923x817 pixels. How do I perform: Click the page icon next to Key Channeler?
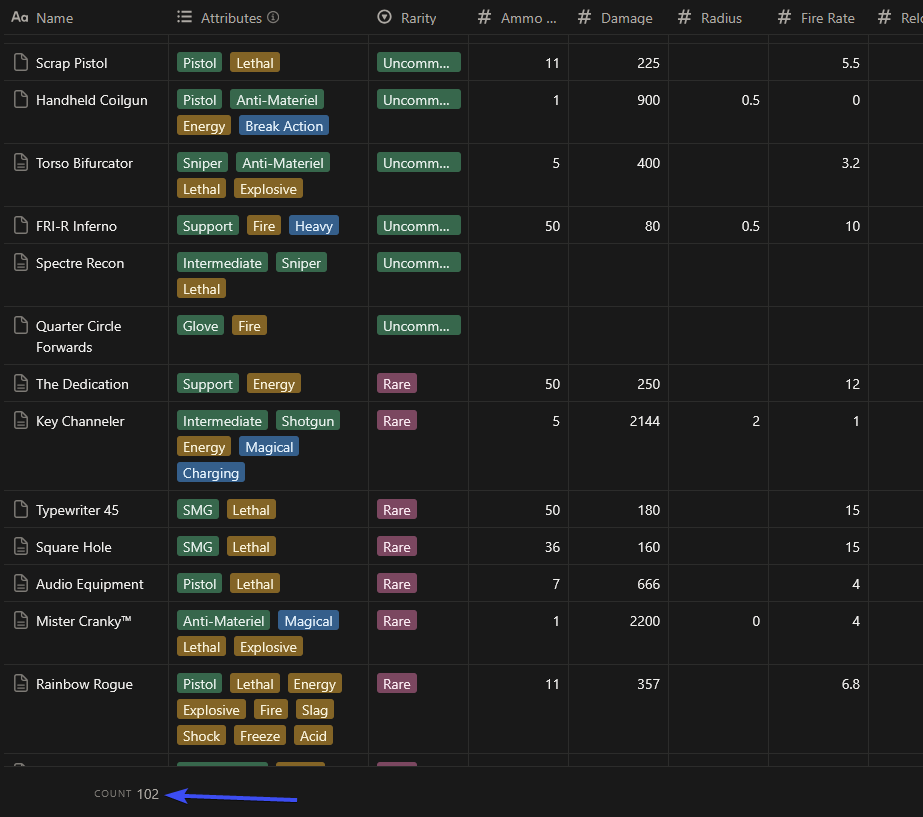coord(21,421)
